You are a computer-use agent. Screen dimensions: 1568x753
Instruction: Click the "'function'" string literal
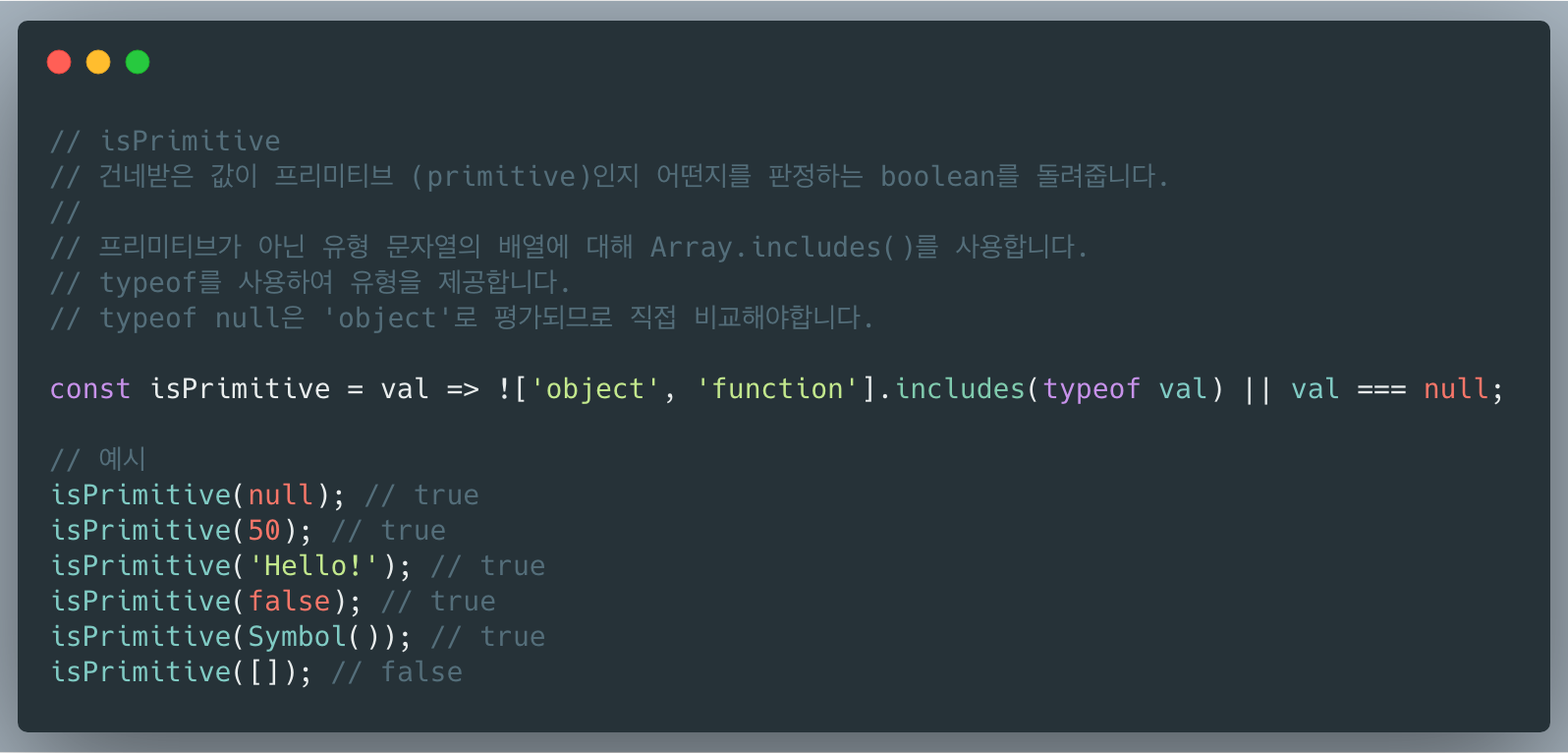[777, 389]
